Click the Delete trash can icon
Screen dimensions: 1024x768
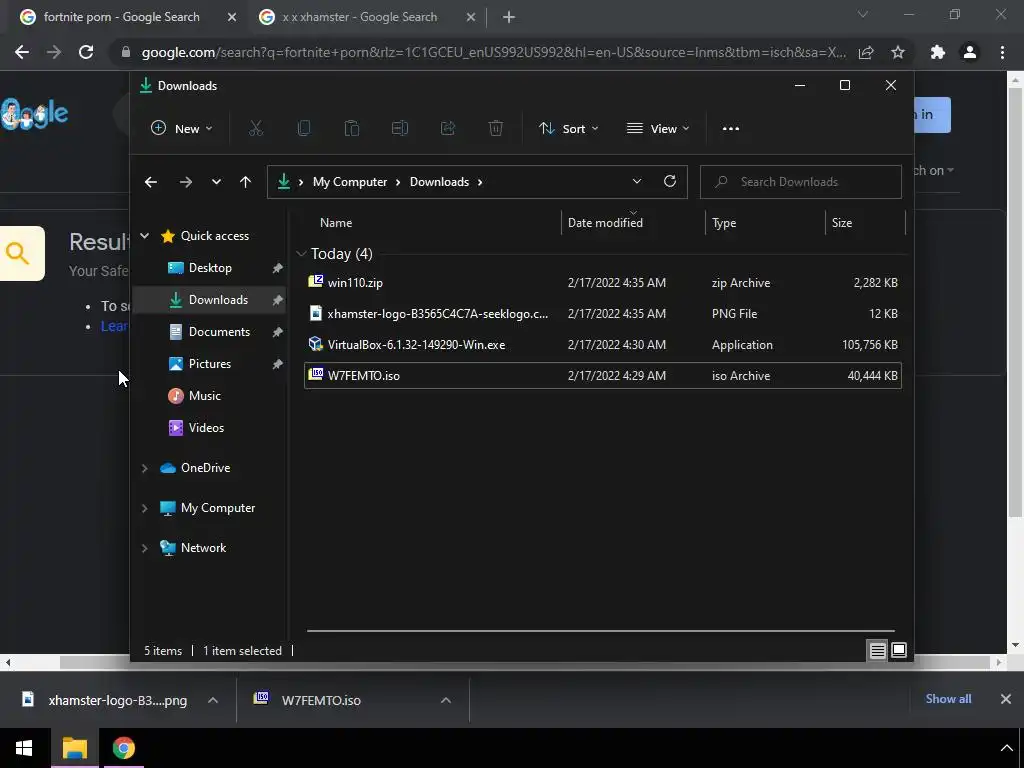pyautogui.click(x=496, y=128)
